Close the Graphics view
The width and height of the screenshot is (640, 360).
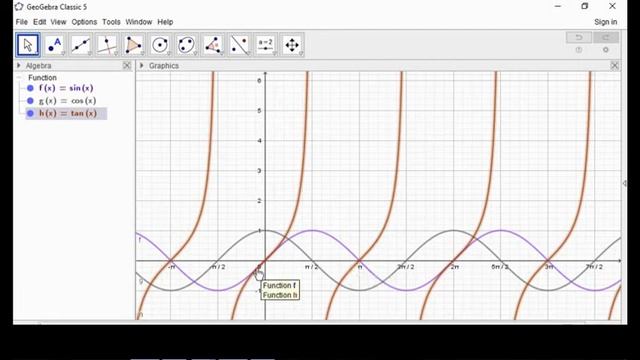tap(614, 65)
